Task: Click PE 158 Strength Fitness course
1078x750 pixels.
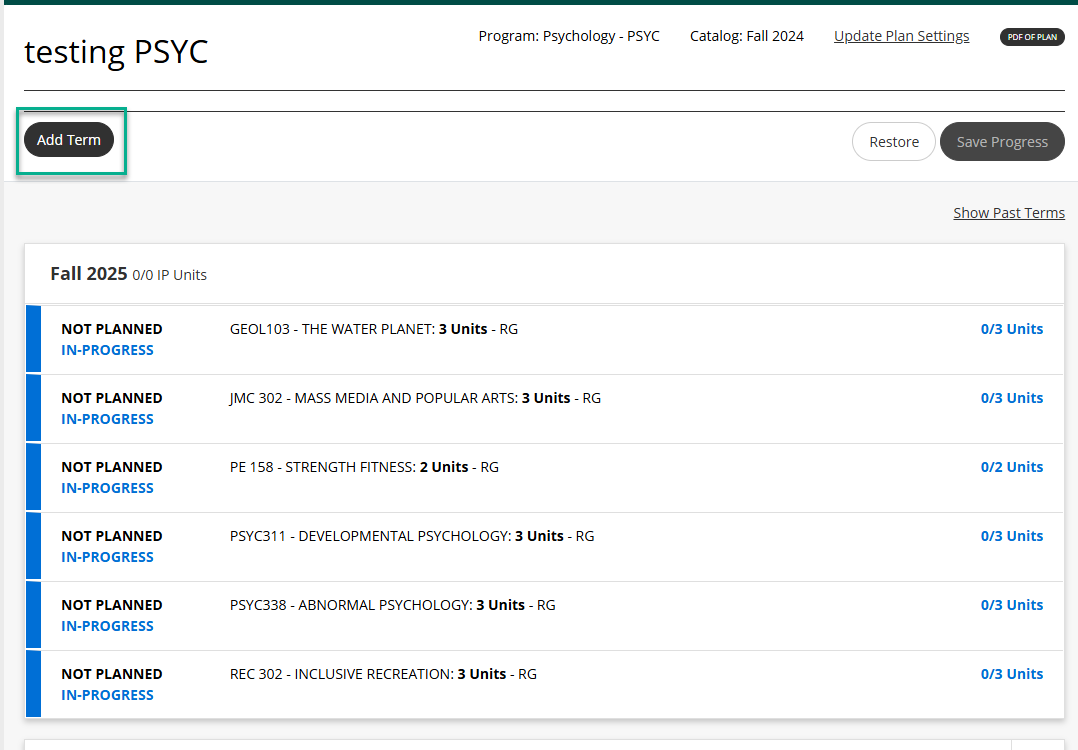Action: click(364, 467)
